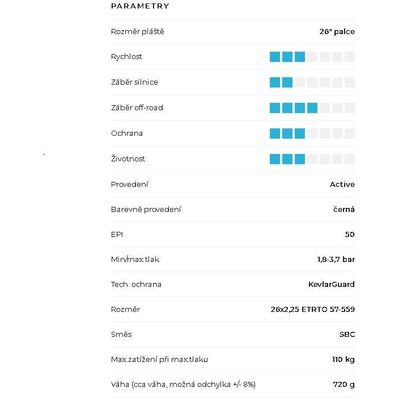Click the Provedení Active value
Viewport: 400px width, 400px height.
(x=342, y=184)
